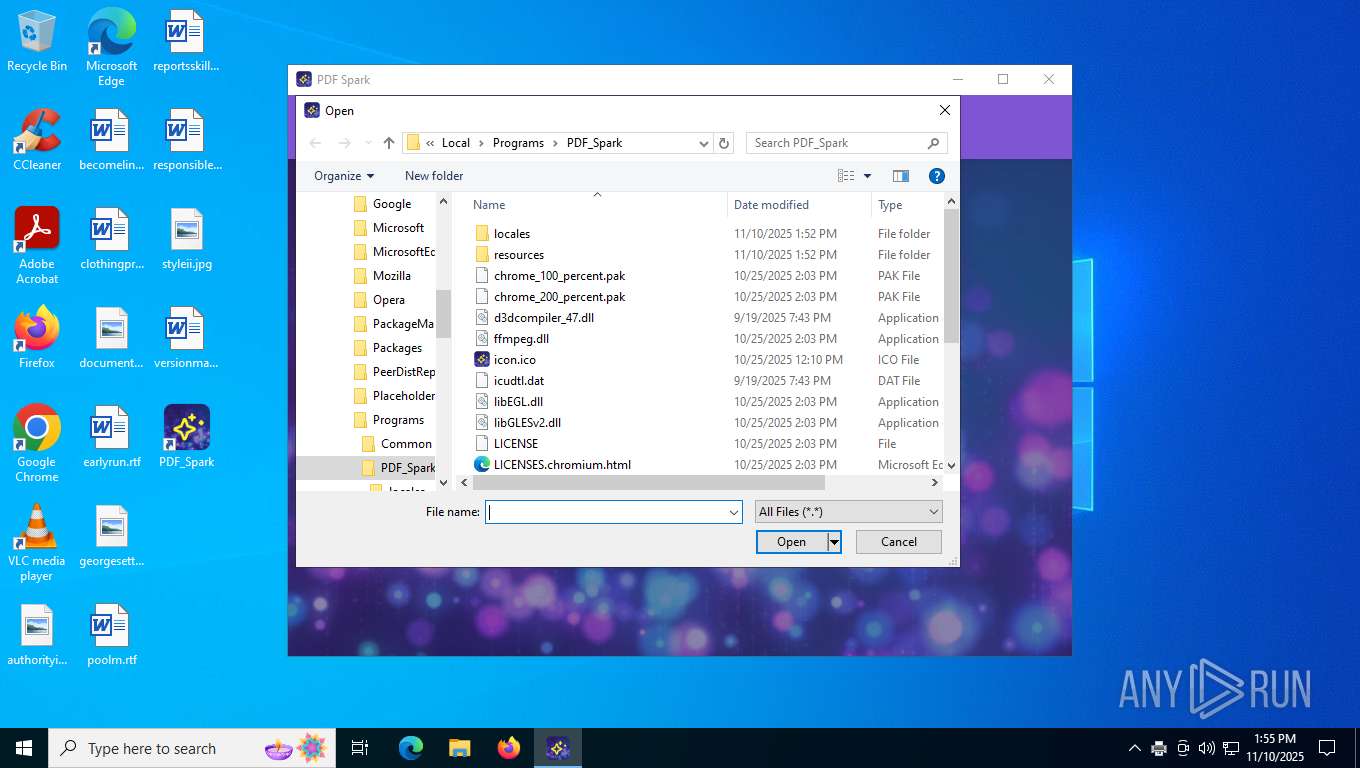Select the icon.ico file
The width and height of the screenshot is (1360, 768).
tap(514, 360)
